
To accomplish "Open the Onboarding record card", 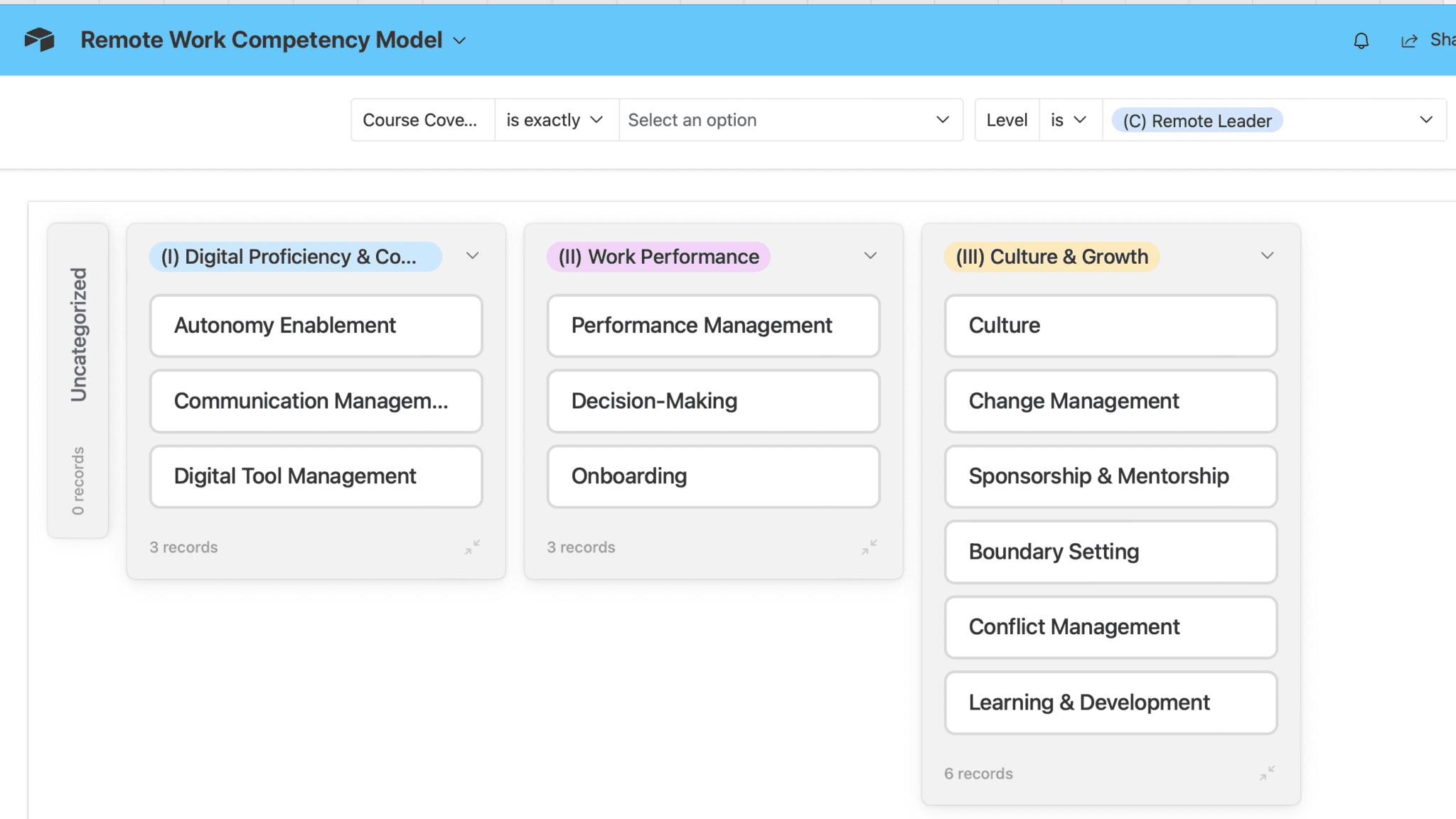I will [x=712, y=476].
